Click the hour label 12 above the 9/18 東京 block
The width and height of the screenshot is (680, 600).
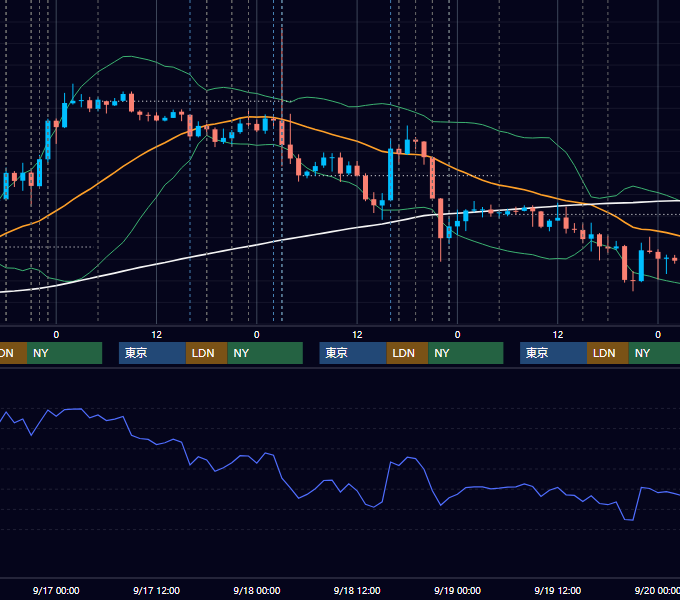357,335
